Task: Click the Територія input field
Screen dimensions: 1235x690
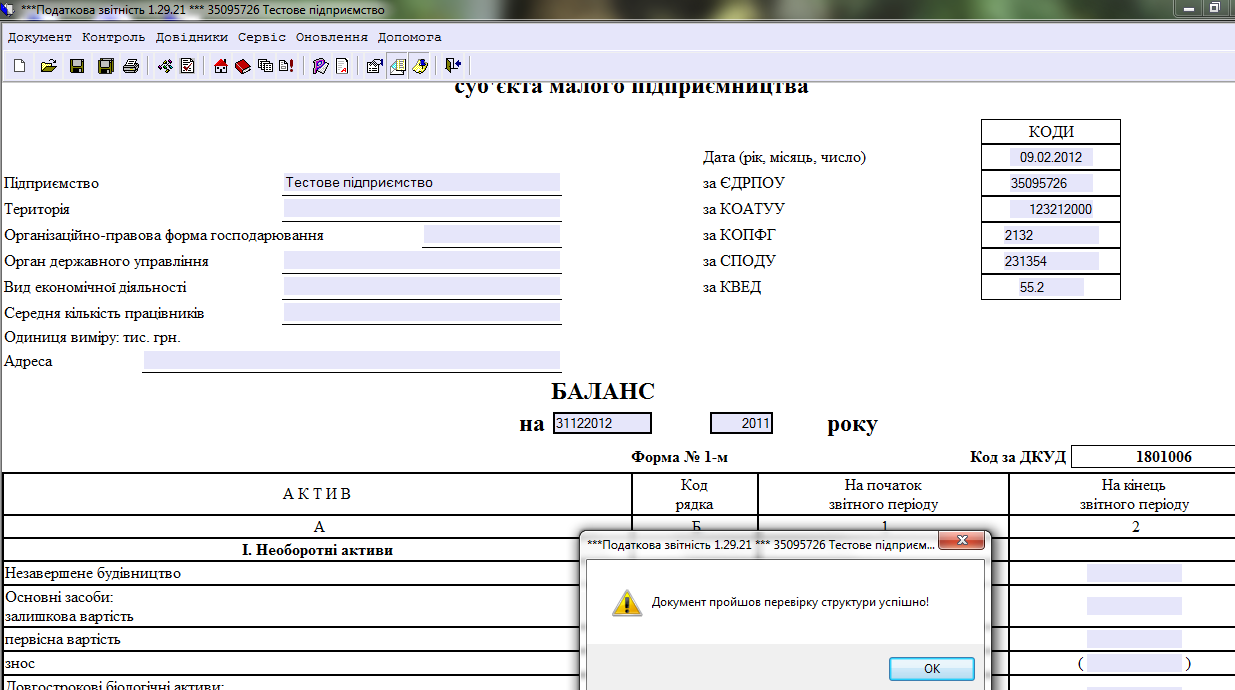Action: tap(421, 209)
